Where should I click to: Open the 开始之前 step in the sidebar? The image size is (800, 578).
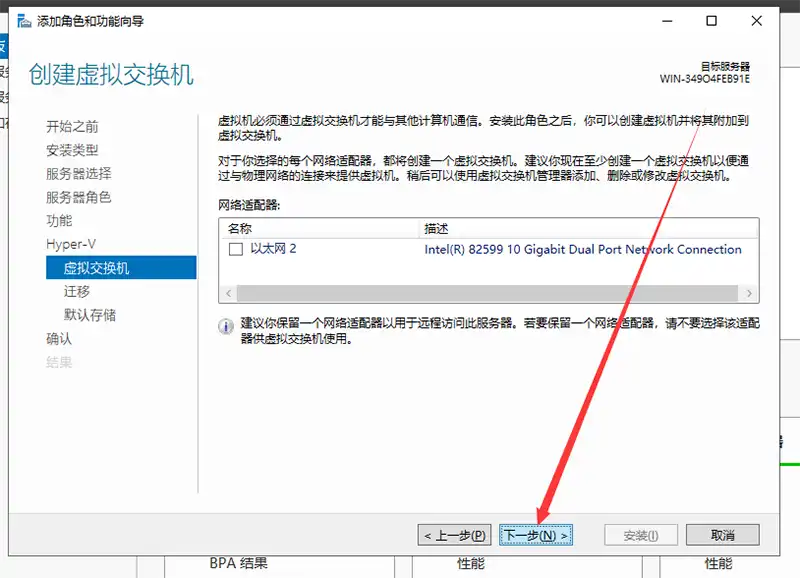[x=72, y=127]
